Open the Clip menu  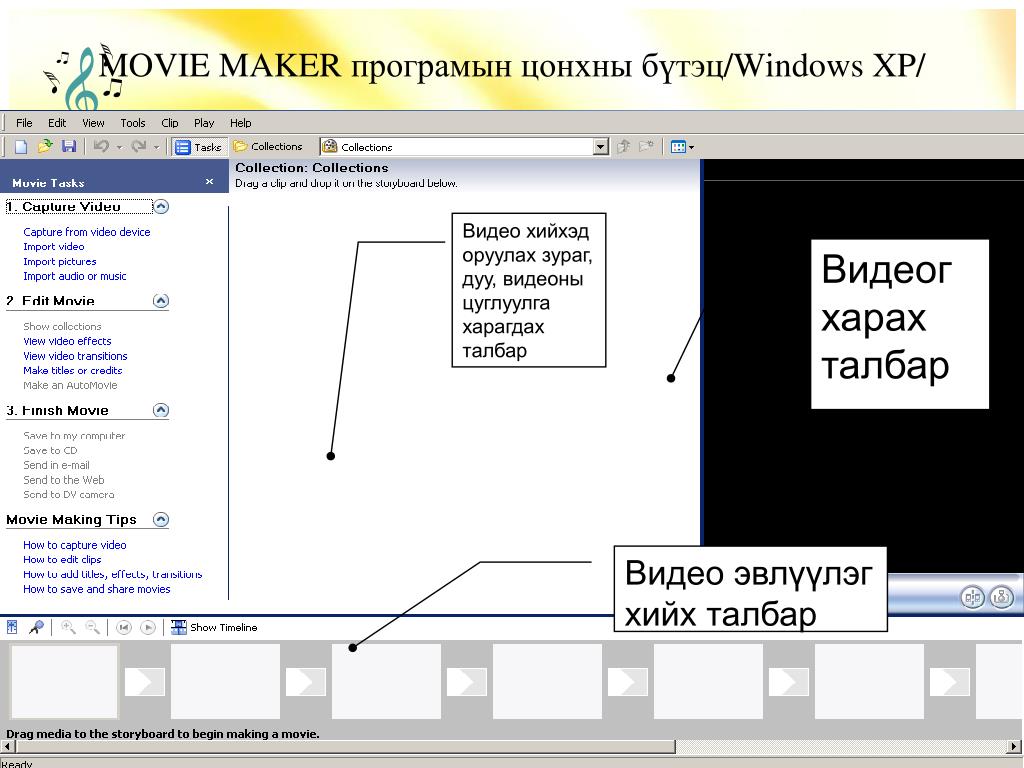click(170, 123)
